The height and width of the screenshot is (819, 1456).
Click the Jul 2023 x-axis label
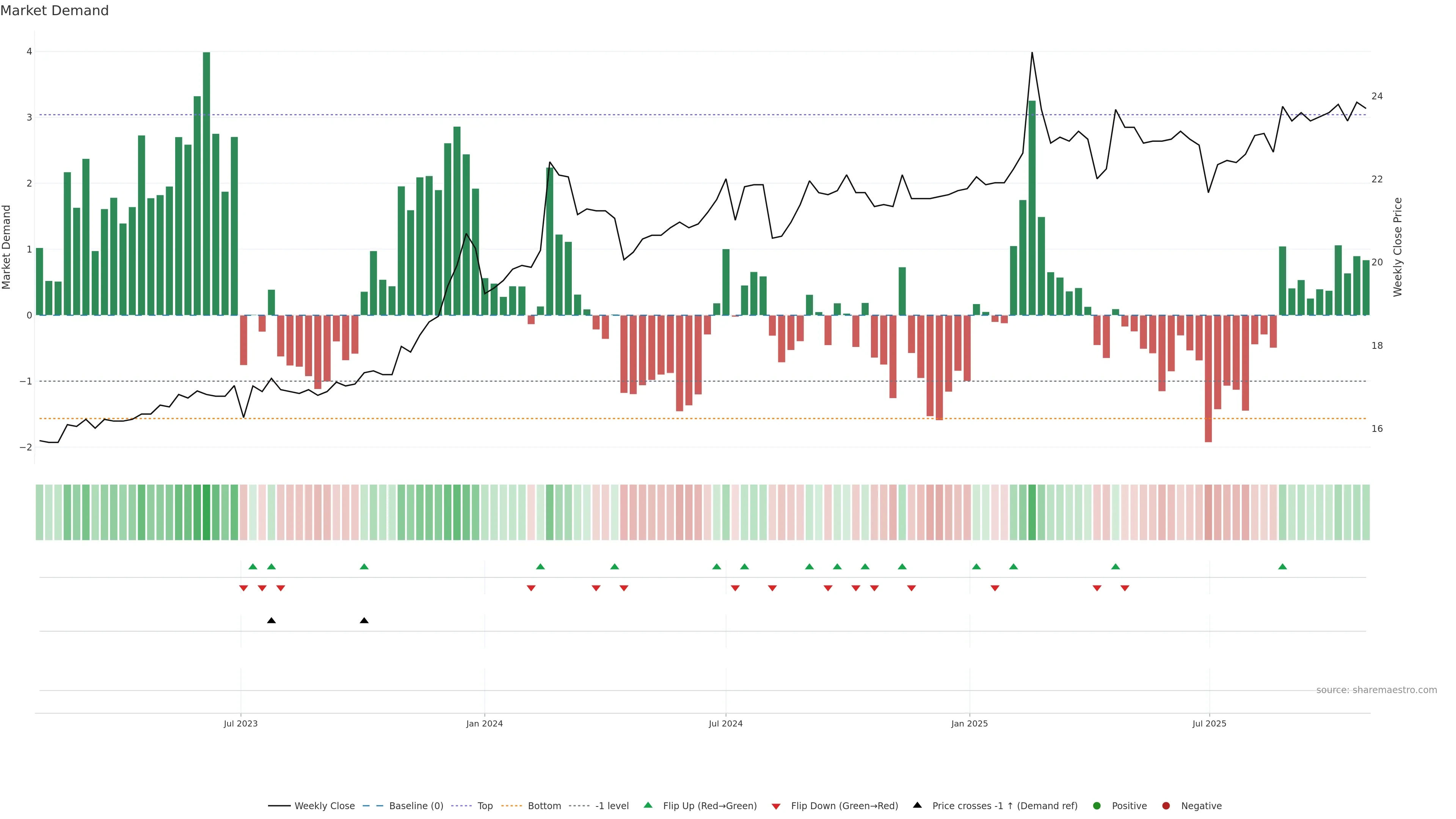(241, 724)
